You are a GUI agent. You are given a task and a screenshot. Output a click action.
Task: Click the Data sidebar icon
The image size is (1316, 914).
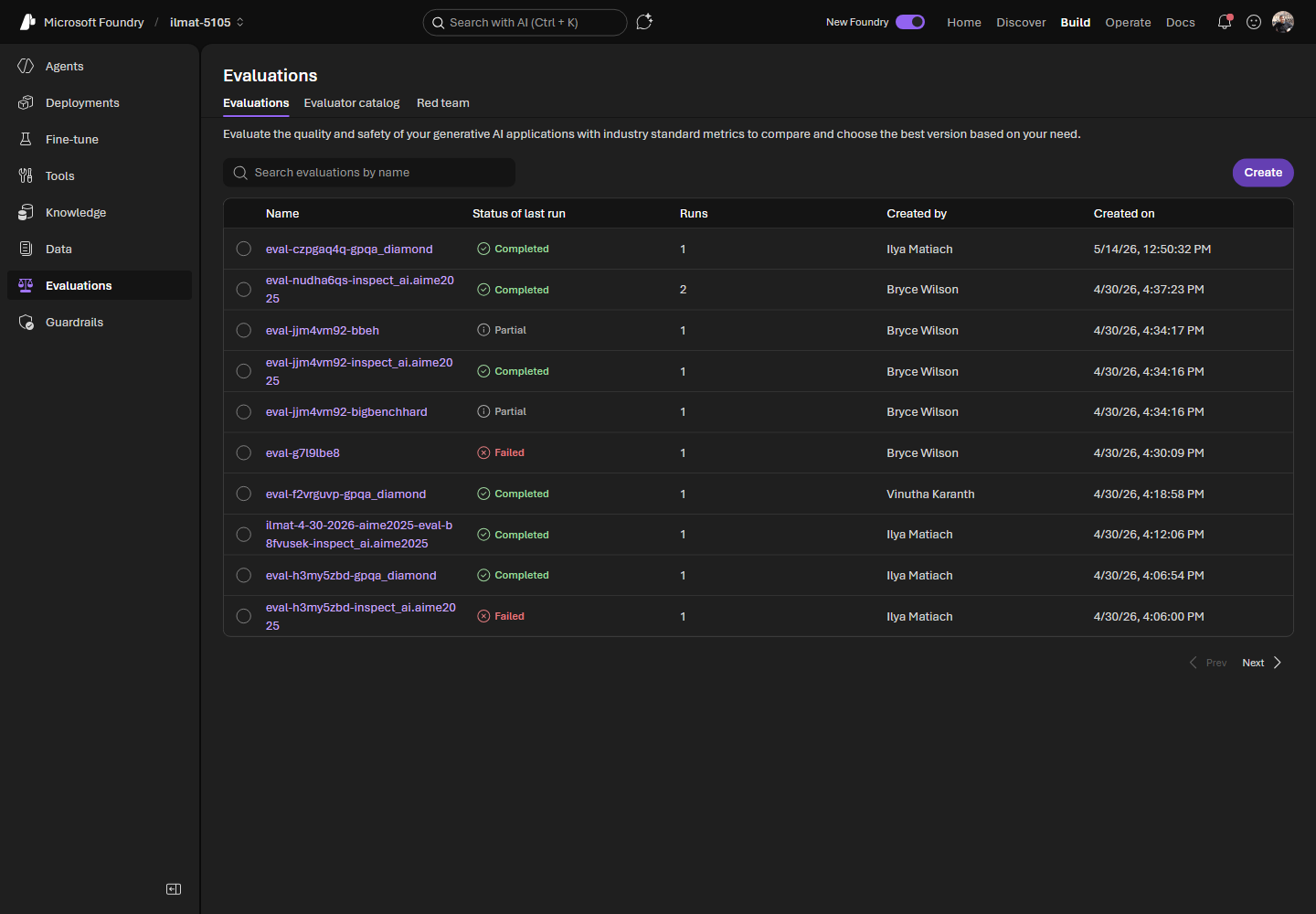(26, 249)
